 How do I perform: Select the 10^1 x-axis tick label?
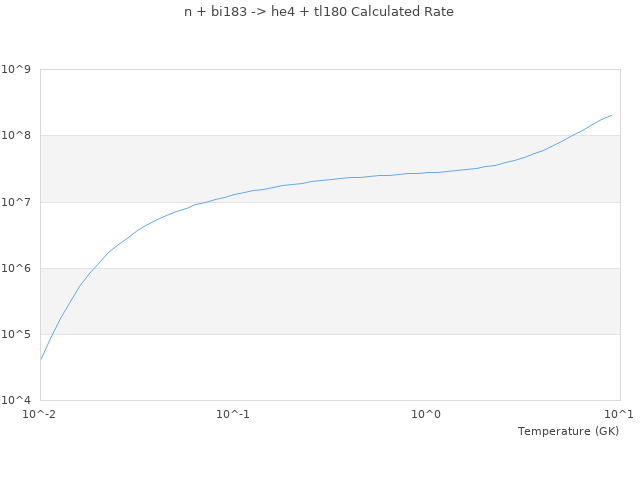[619, 414]
